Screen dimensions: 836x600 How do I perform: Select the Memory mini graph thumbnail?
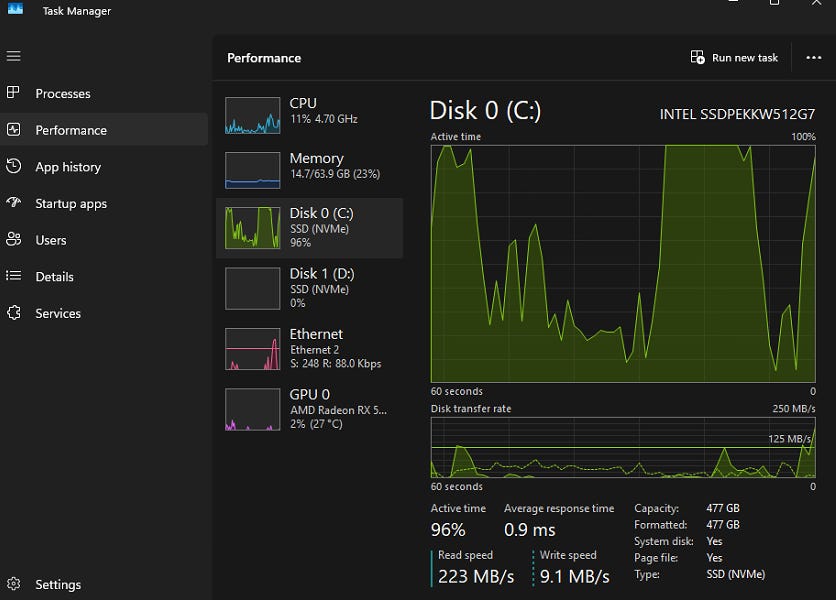(253, 170)
